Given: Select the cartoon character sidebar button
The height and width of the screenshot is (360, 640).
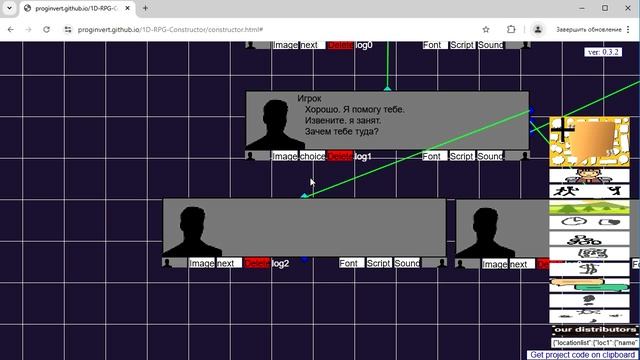Looking at the screenshot, I should click(589, 176).
